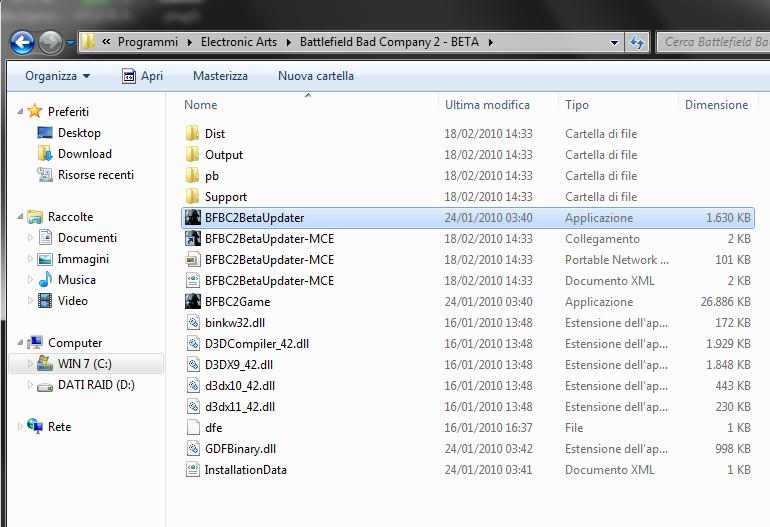Expand the arrow after Electronic Arts breadcrumb
Viewport: 770px width, 527px height.
click(x=289, y=42)
